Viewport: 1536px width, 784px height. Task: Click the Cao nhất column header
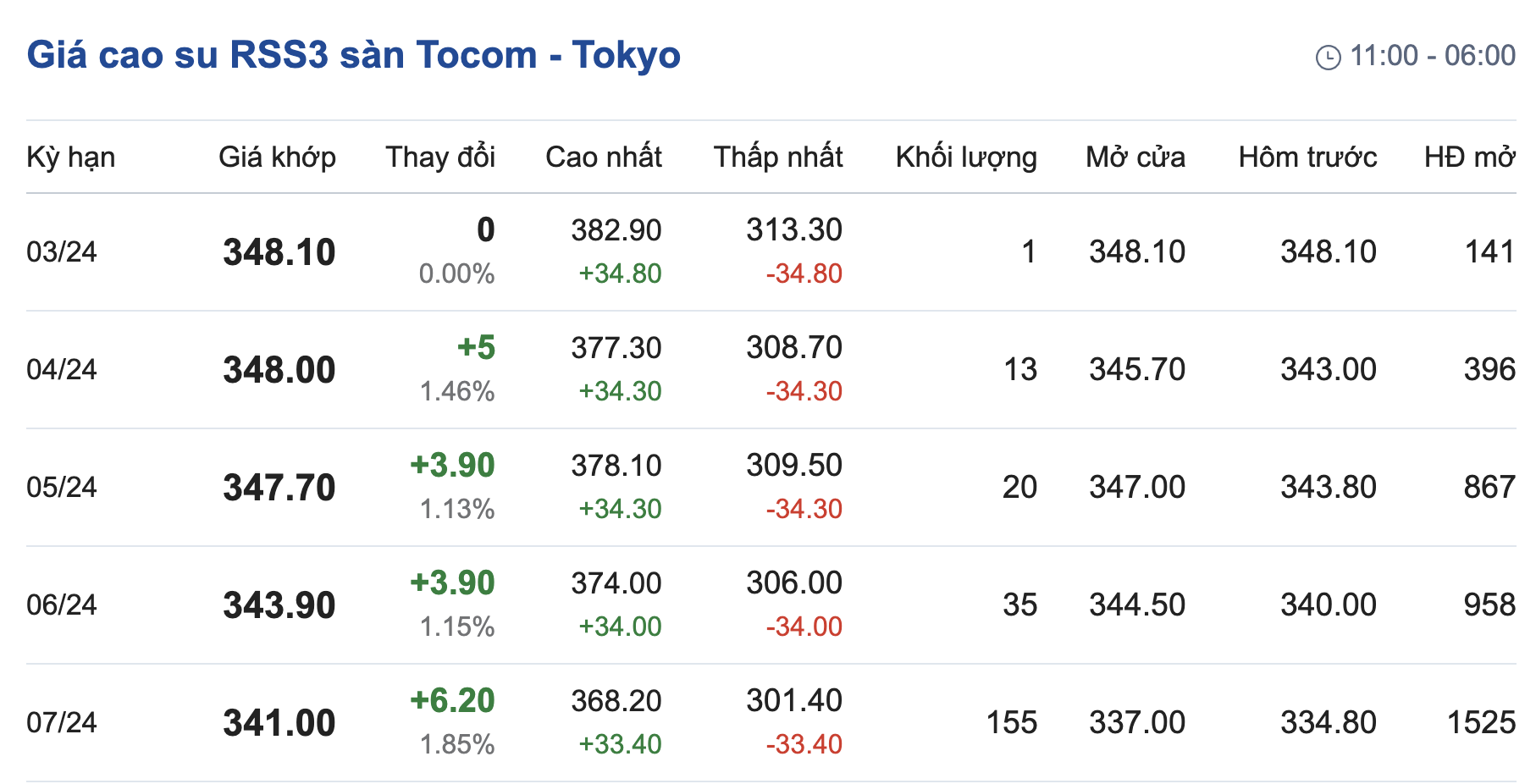603,157
